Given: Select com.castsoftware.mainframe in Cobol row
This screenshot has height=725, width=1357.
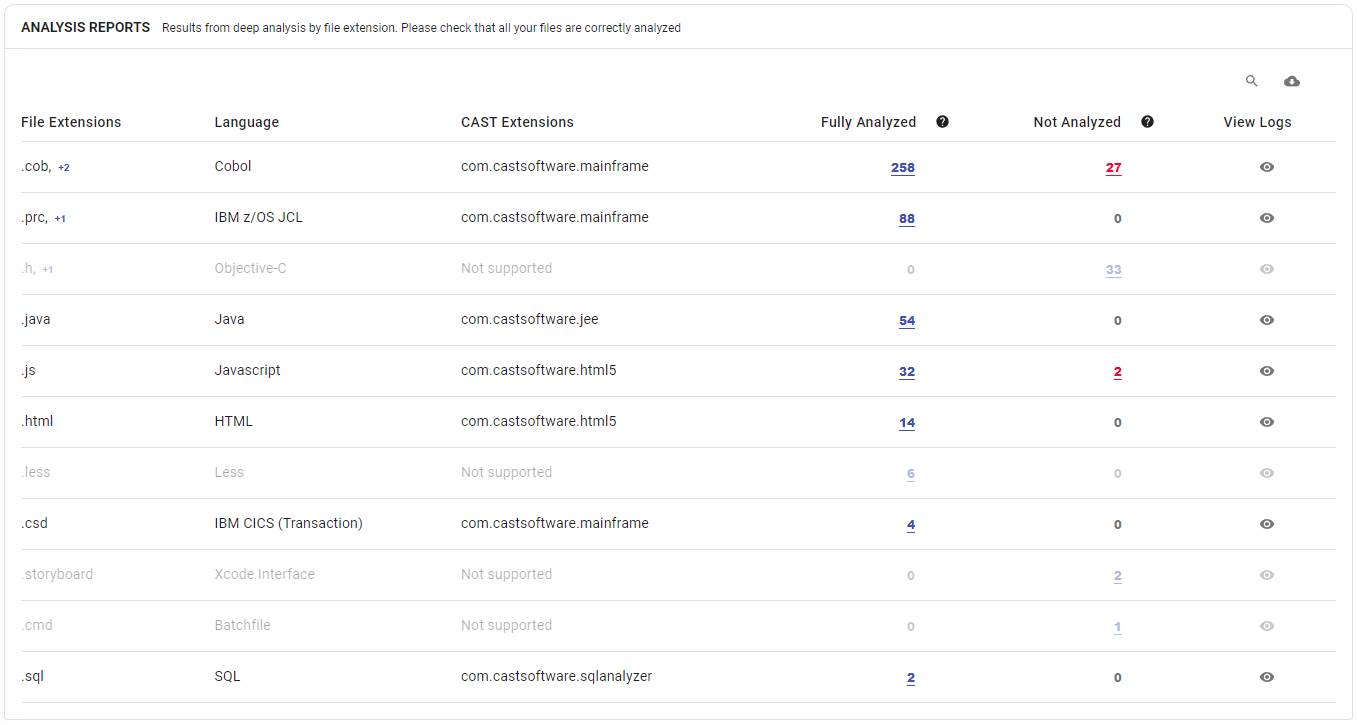Looking at the screenshot, I should click(555, 166).
